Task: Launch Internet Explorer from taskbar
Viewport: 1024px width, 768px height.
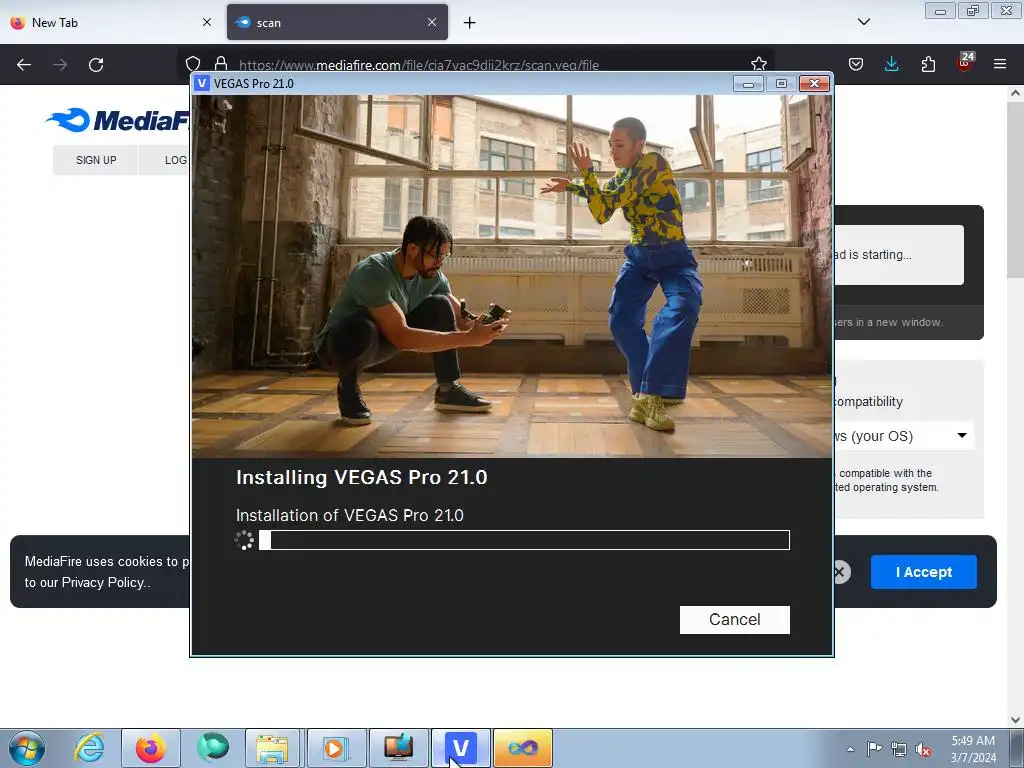Action: click(89, 748)
